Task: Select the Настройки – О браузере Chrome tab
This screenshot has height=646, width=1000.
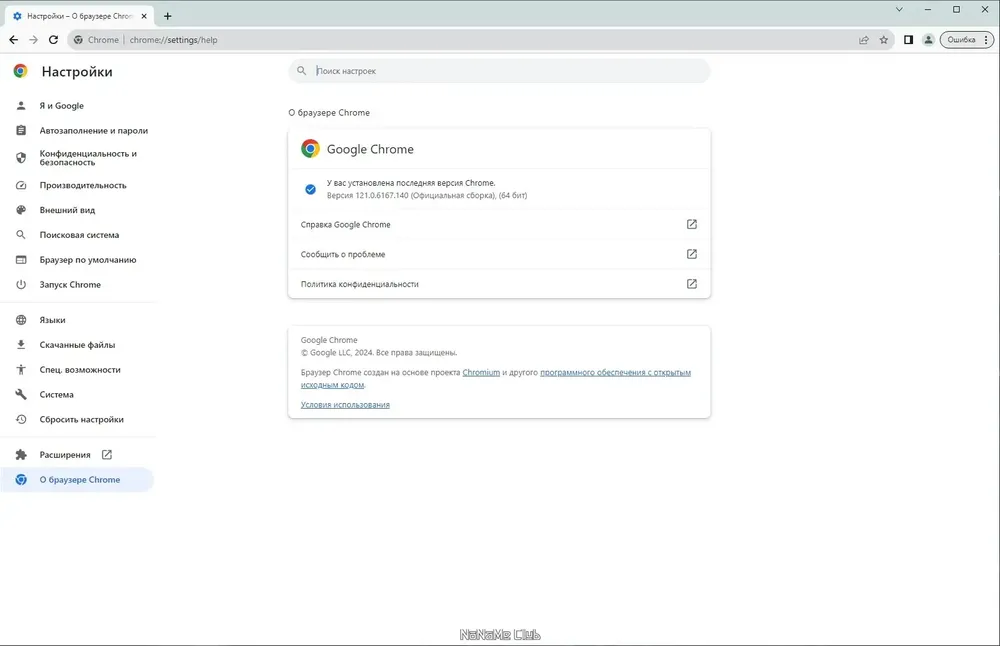Action: pyautogui.click(x=80, y=16)
